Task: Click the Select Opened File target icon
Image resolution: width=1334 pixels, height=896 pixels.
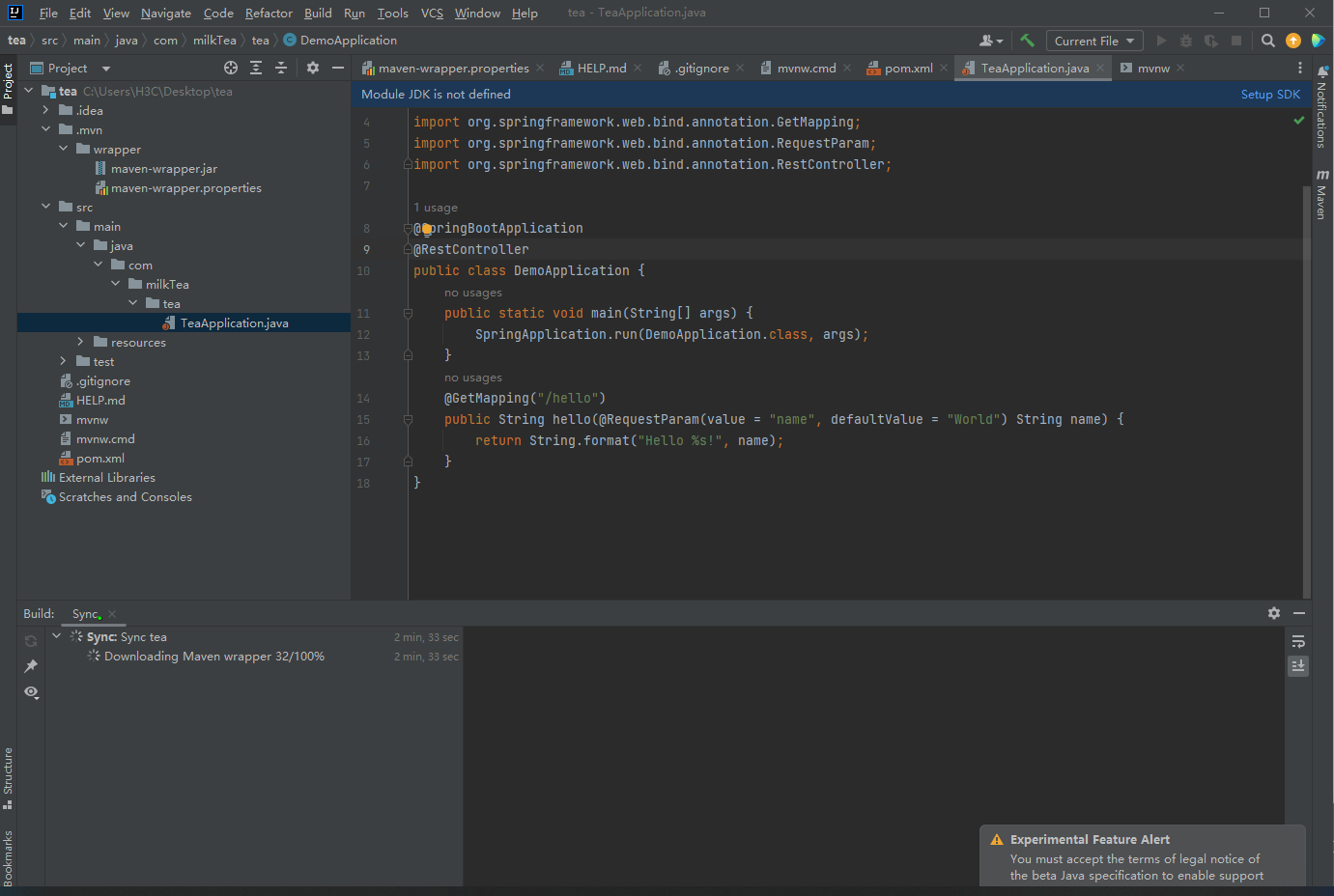Action: click(x=231, y=68)
